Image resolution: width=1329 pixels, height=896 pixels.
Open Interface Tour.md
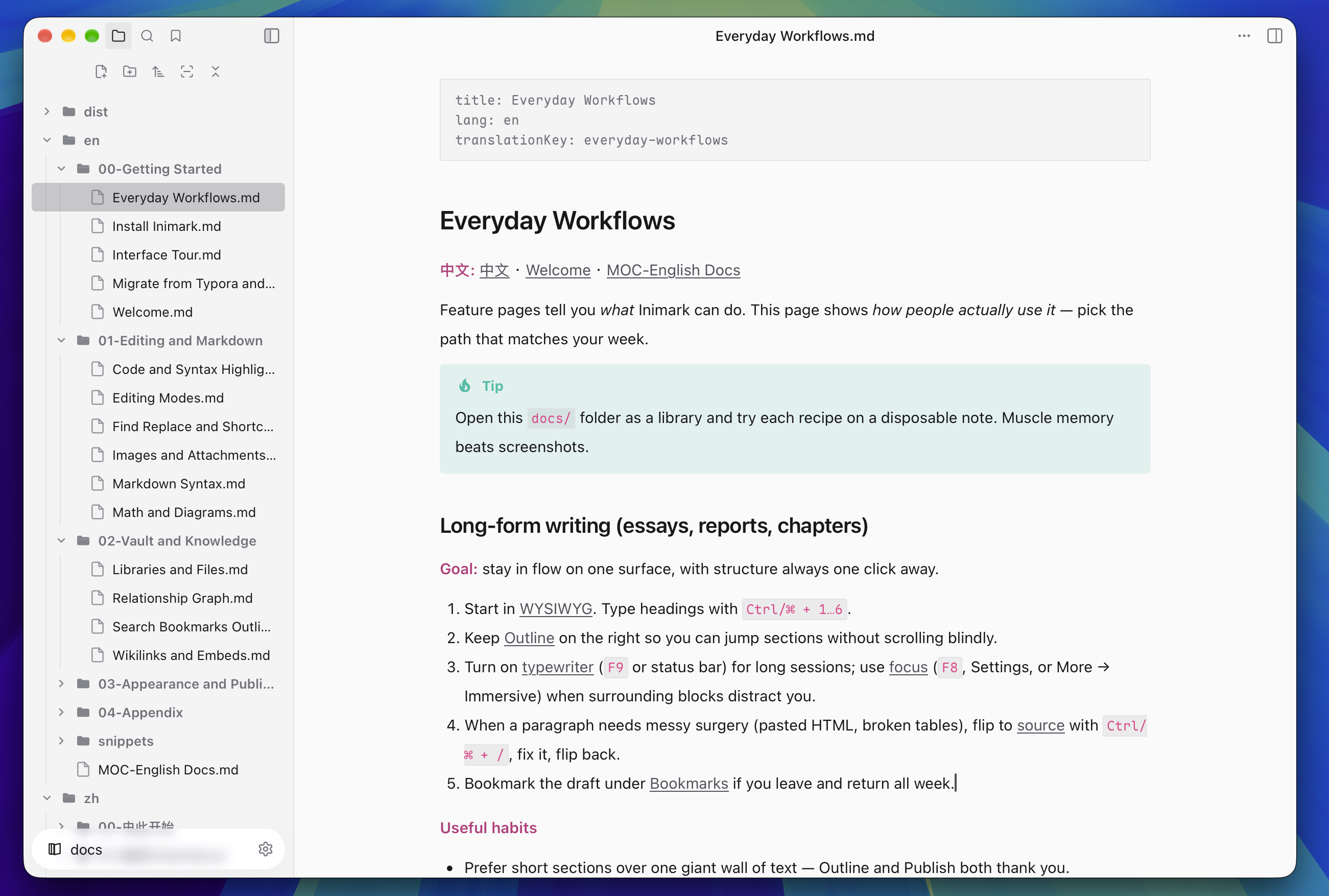click(x=158, y=255)
